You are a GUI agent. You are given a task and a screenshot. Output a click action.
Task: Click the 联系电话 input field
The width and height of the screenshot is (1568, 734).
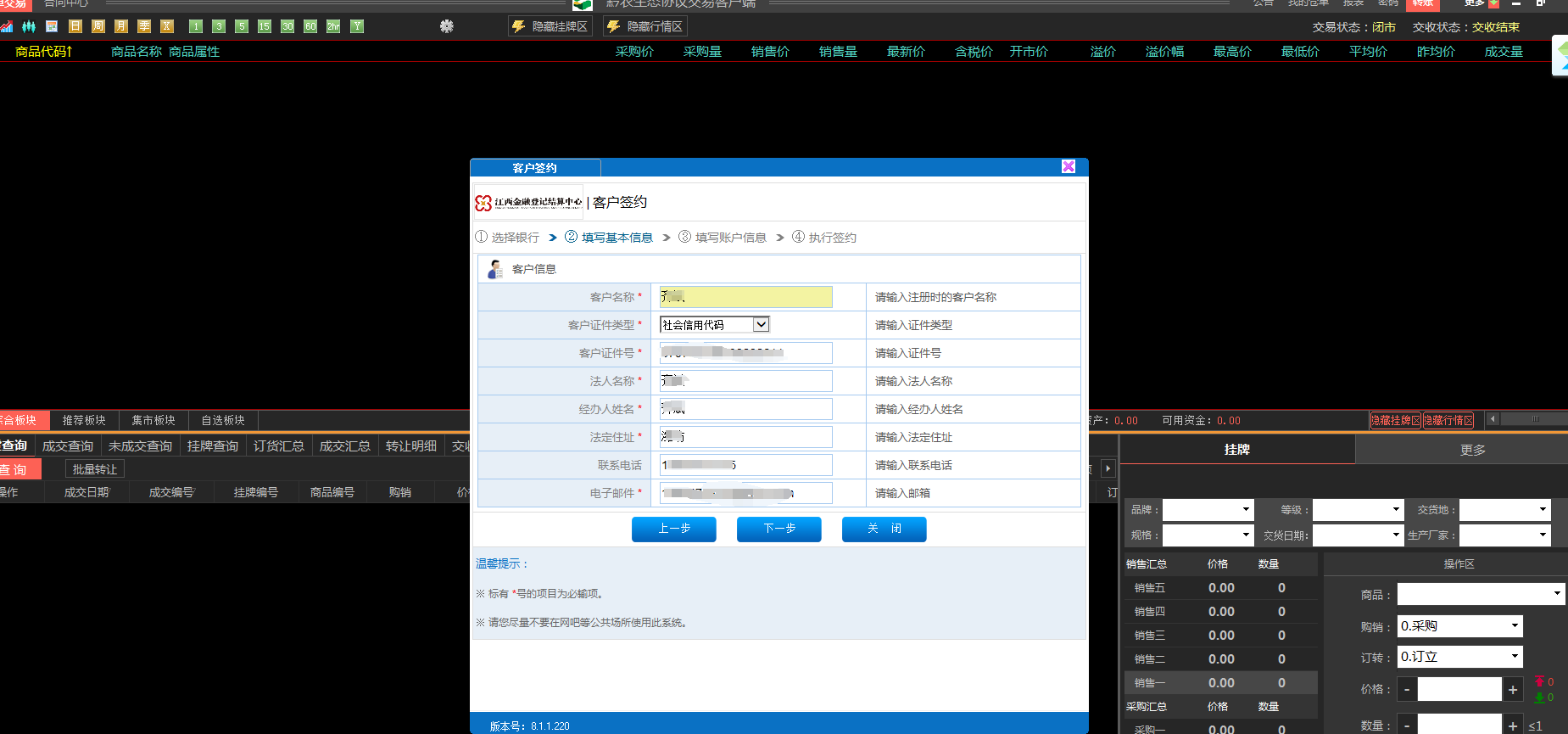tap(746, 465)
